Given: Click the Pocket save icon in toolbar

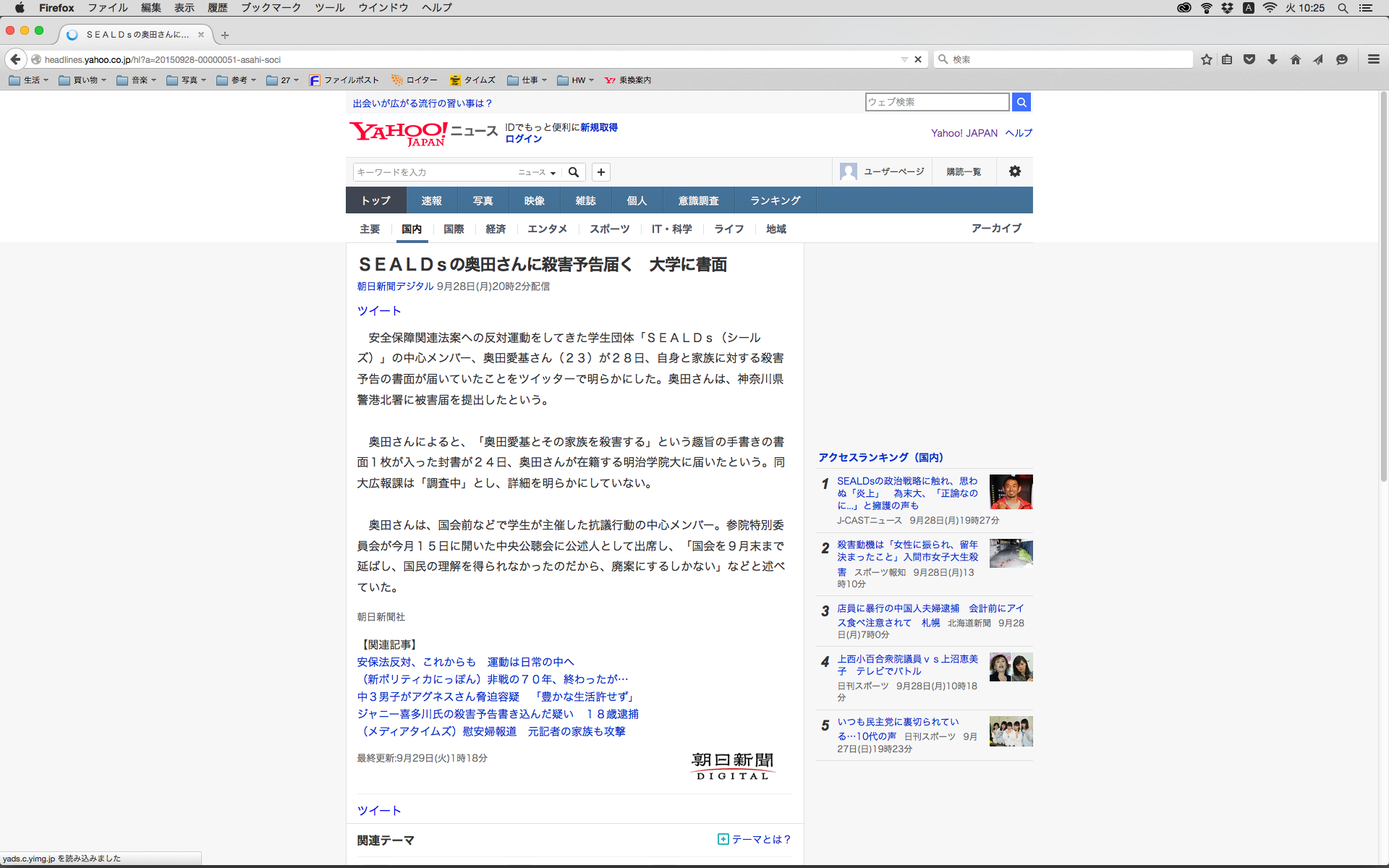Looking at the screenshot, I should [1249, 59].
